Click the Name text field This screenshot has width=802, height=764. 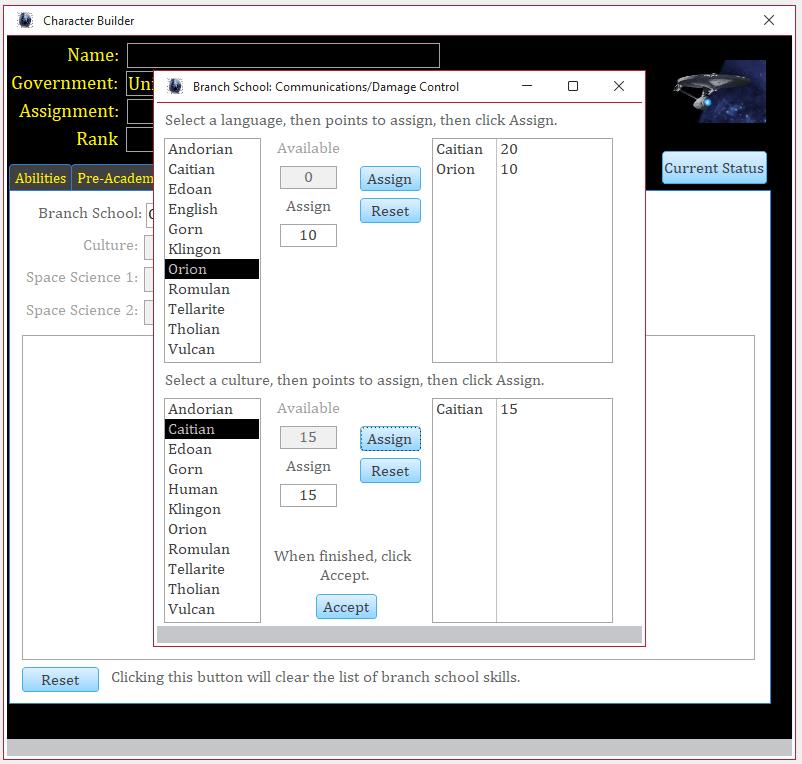coord(283,55)
